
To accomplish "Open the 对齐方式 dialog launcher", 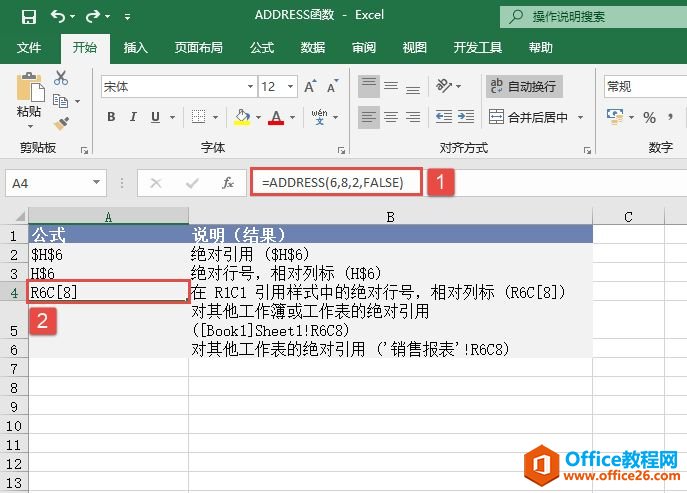I will 587,150.
